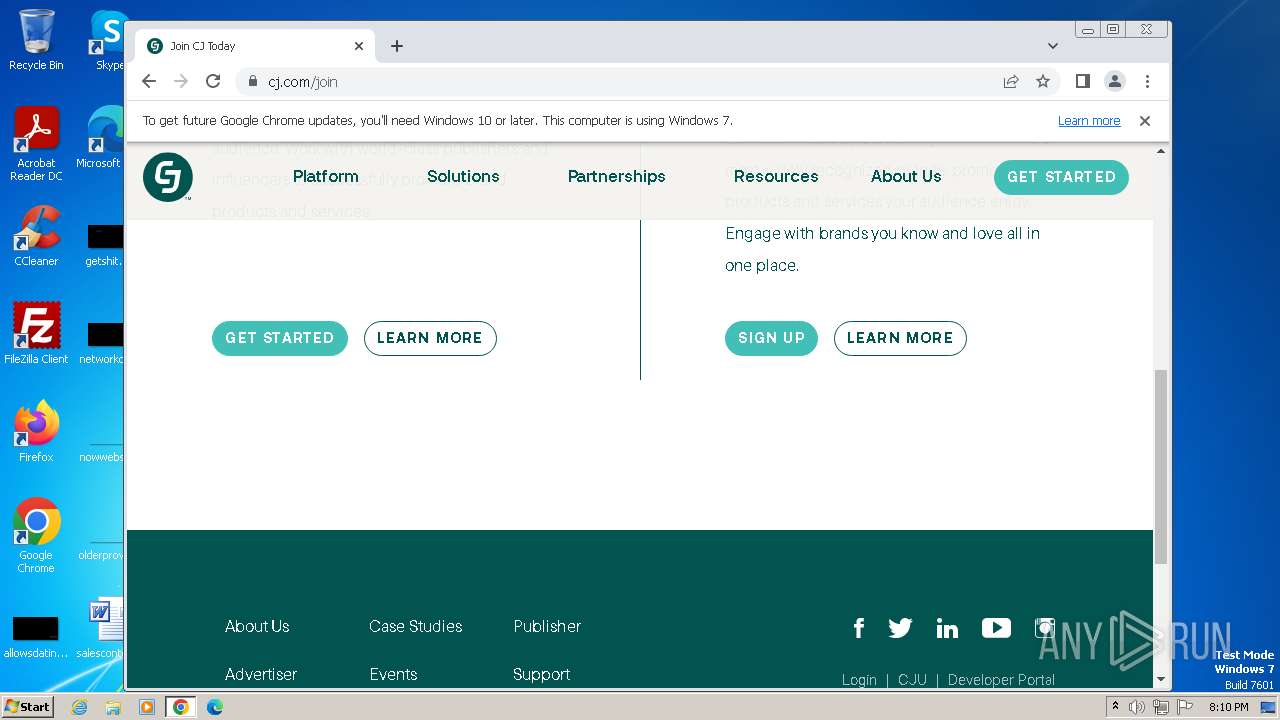The image size is (1280, 720).
Task: Open Recycle Bin on the desktop
Action: (36, 40)
